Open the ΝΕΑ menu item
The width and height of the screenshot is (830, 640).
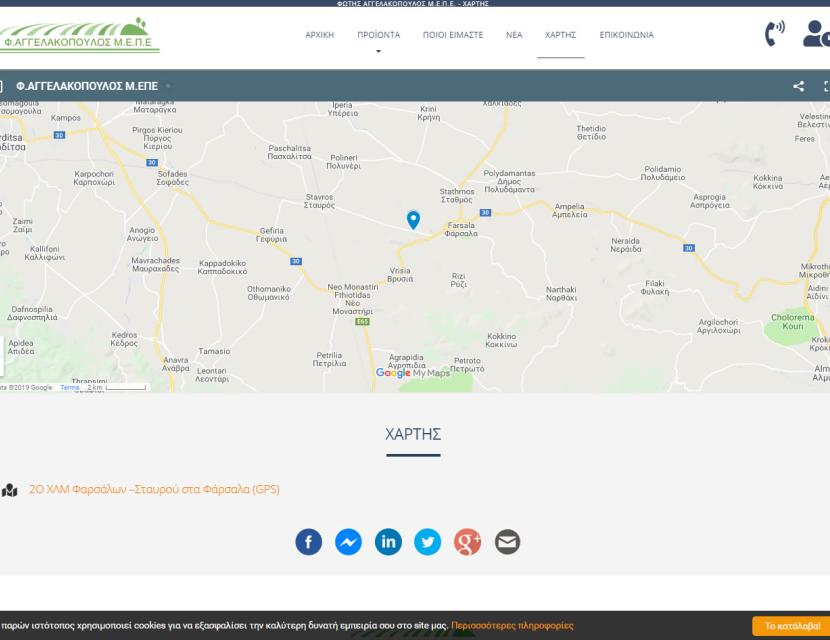[x=514, y=35]
